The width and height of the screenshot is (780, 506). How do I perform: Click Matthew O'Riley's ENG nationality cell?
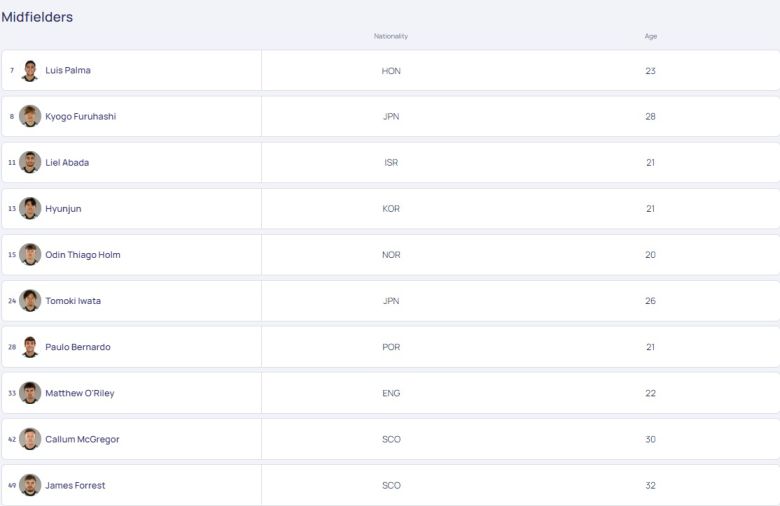tap(391, 393)
